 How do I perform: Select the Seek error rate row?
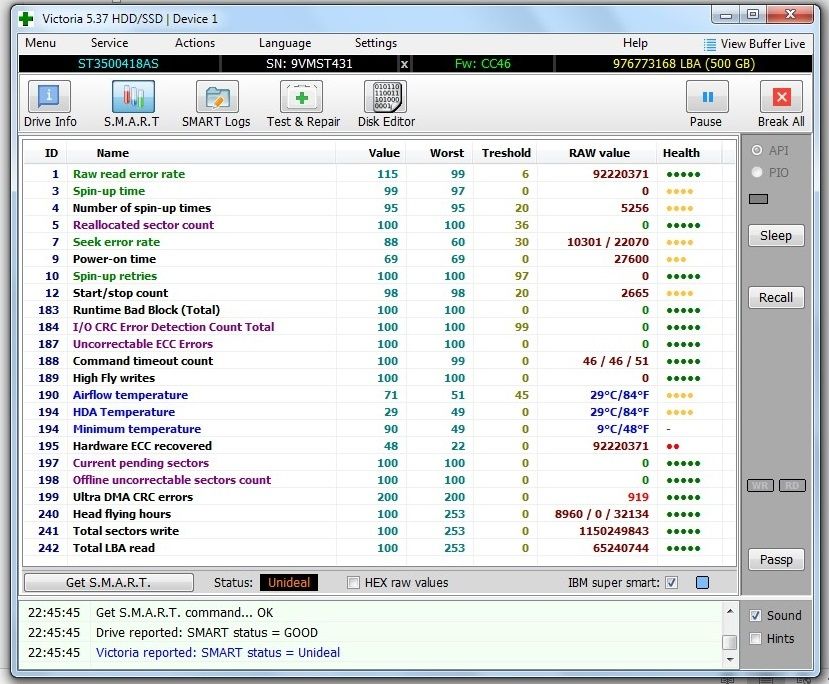point(379,242)
